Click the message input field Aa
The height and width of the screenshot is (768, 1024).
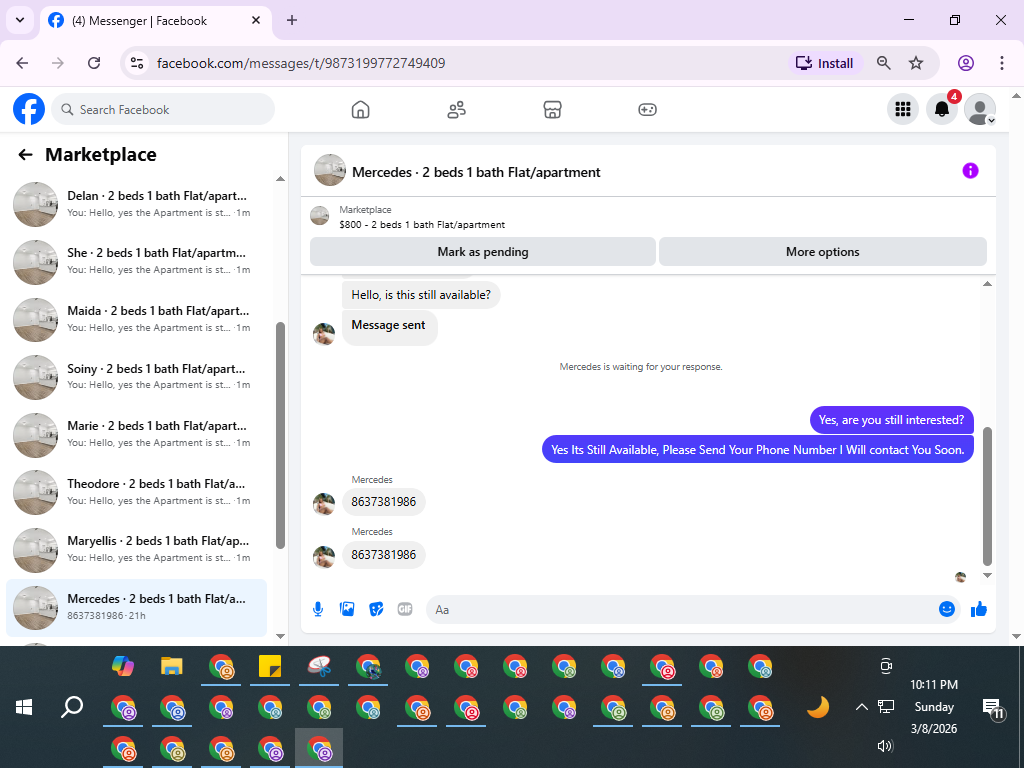[682, 609]
